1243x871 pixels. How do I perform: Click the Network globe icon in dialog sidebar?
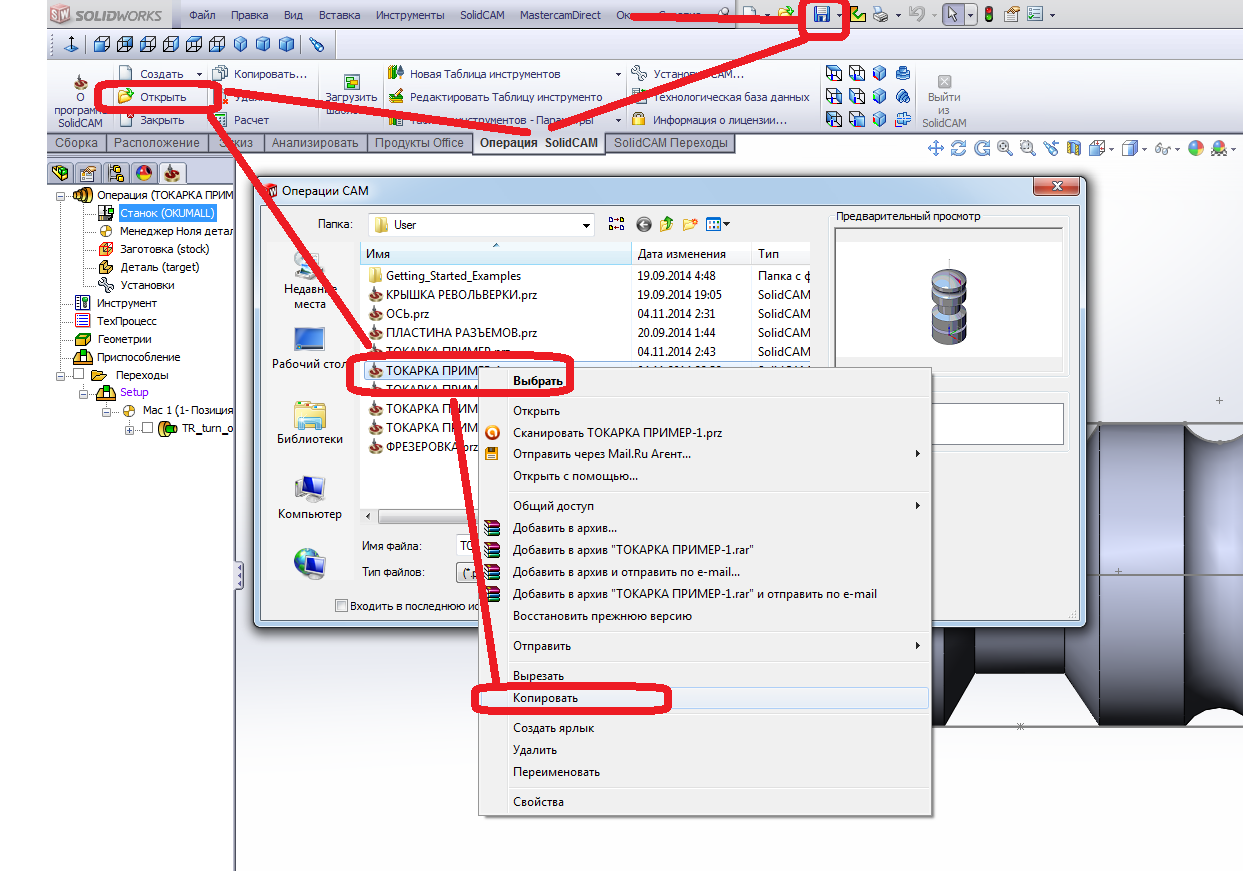pos(309,563)
